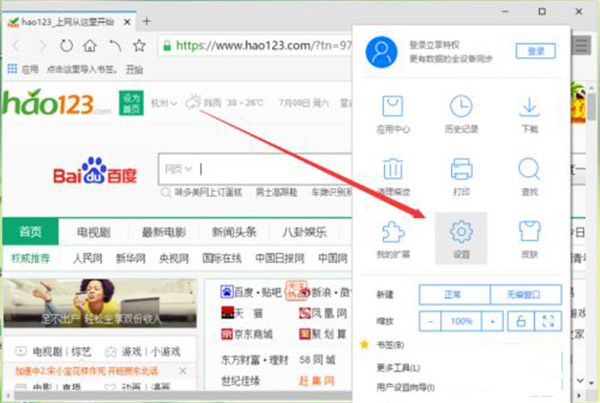This screenshot has height=403, width=600.
Task: Open new 正常 normal window
Action: tap(455, 295)
